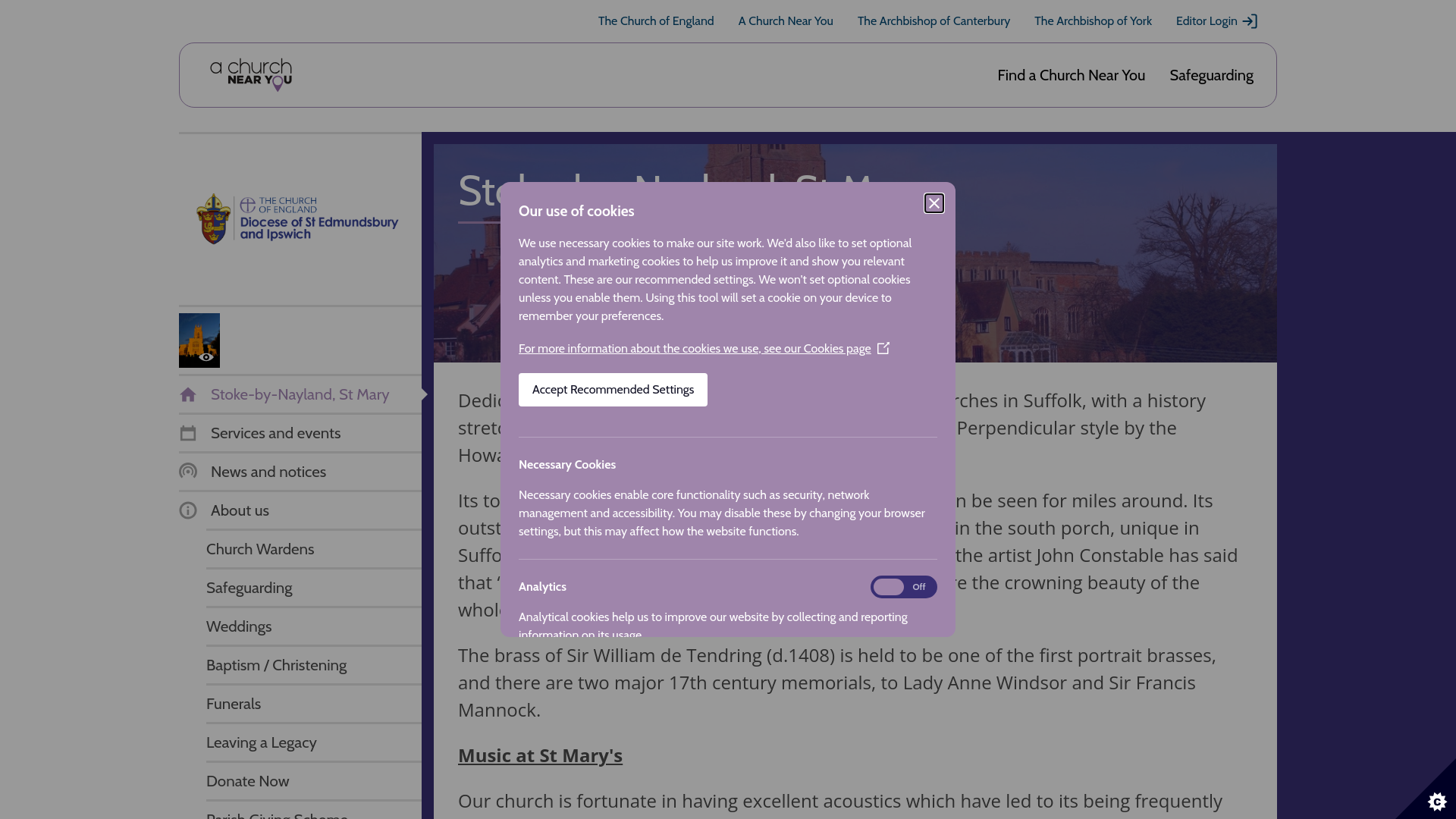Image resolution: width=1456 pixels, height=819 pixels.
Task: Click the Necessary Cookies heading text
Action: [567, 465]
